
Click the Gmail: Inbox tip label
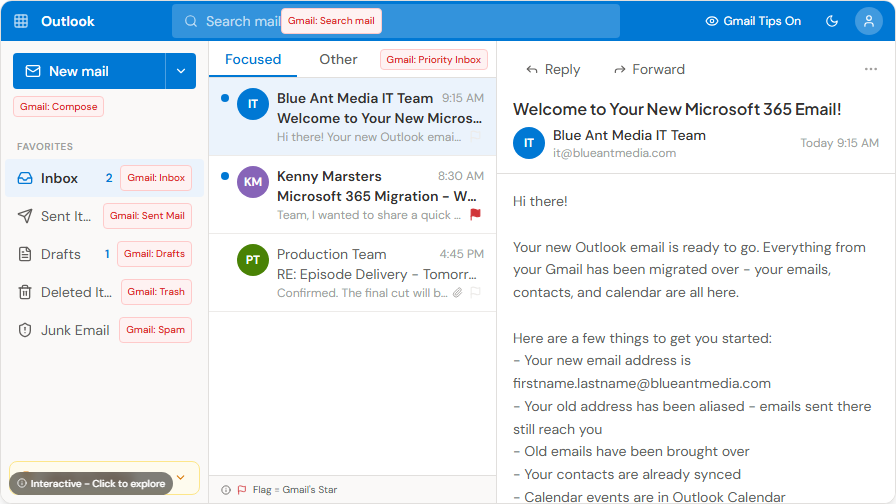tap(156, 178)
